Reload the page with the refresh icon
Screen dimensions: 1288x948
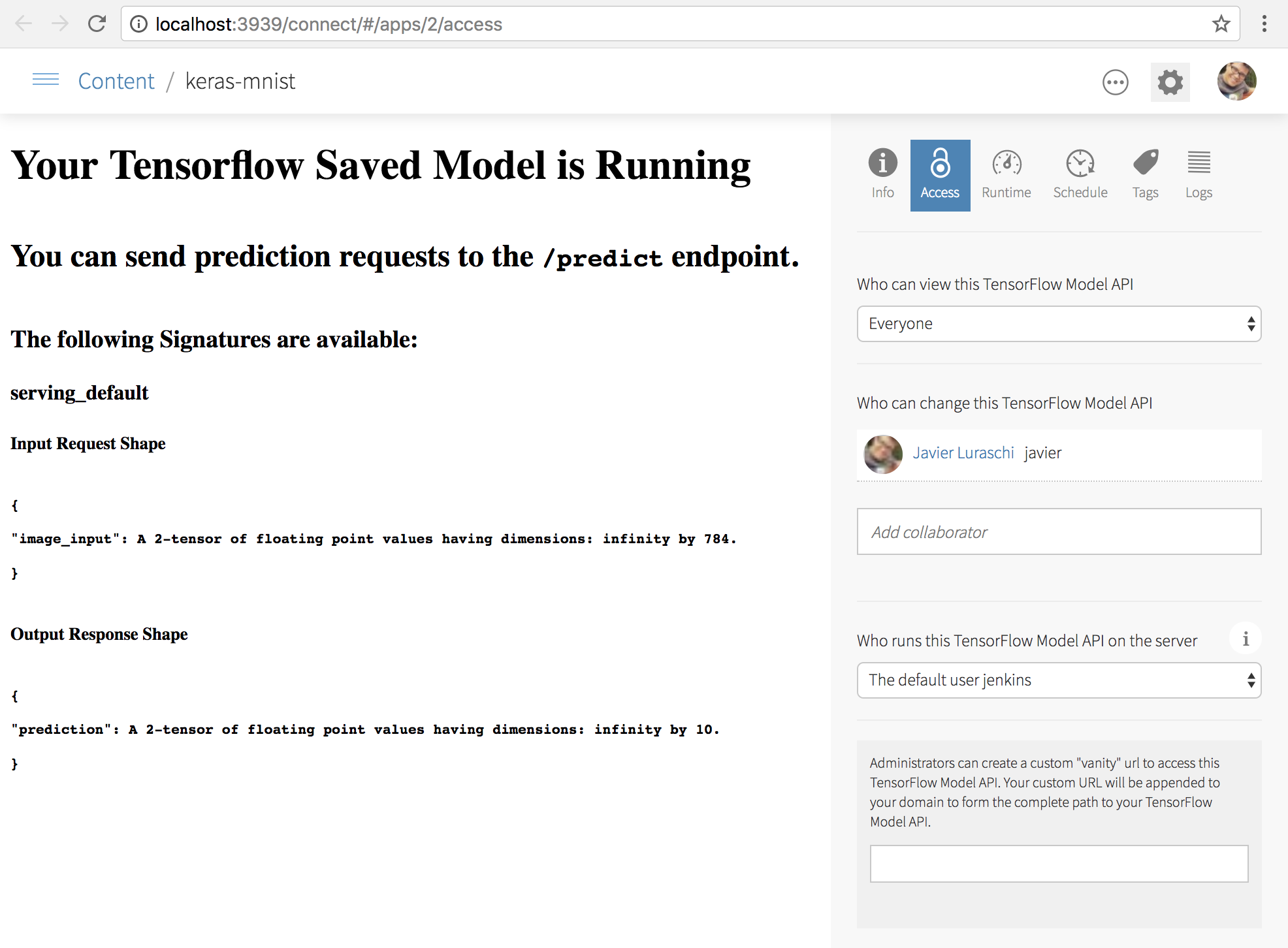(97, 24)
